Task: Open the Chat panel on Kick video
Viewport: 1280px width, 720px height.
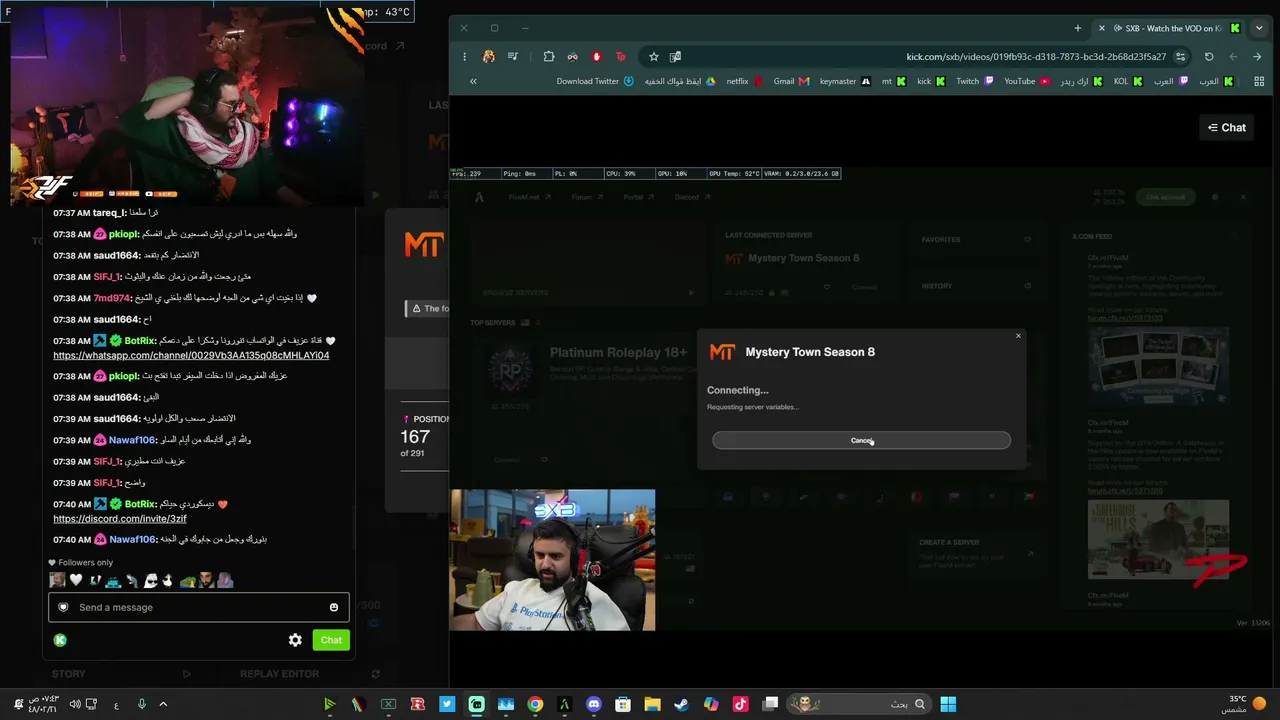Action: pyautogui.click(x=1226, y=128)
